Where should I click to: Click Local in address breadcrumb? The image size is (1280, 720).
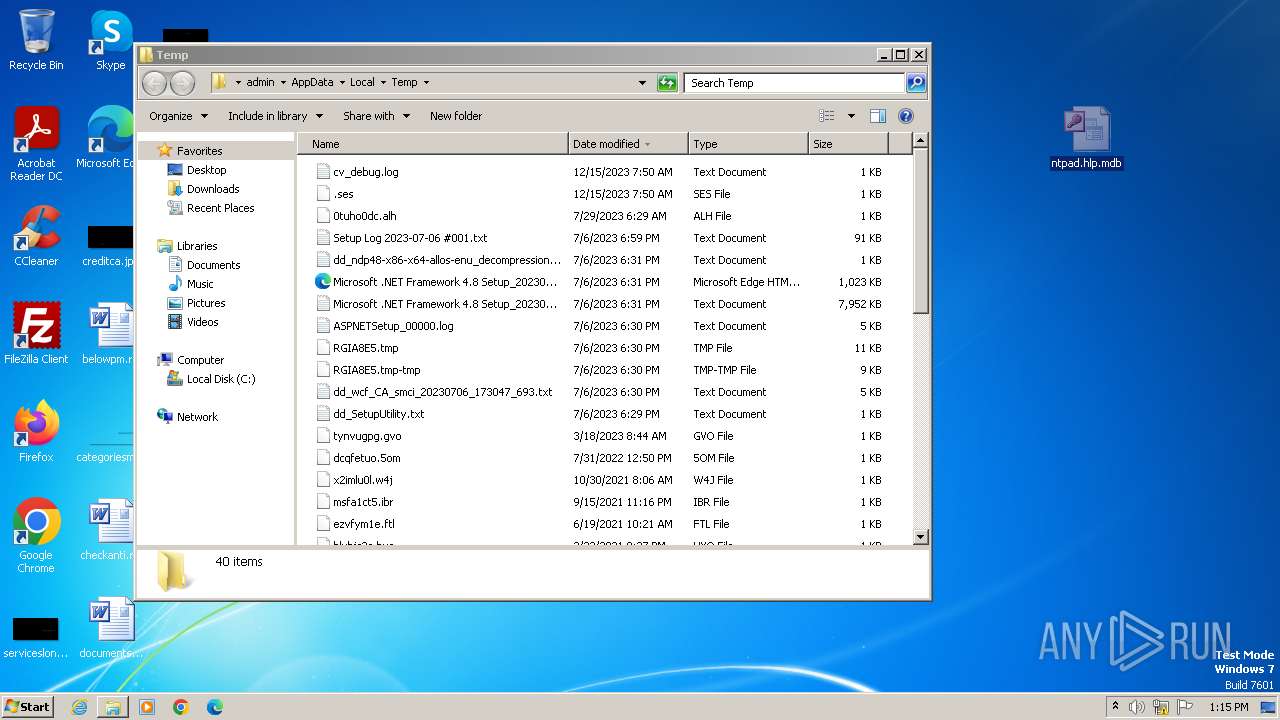click(x=362, y=83)
